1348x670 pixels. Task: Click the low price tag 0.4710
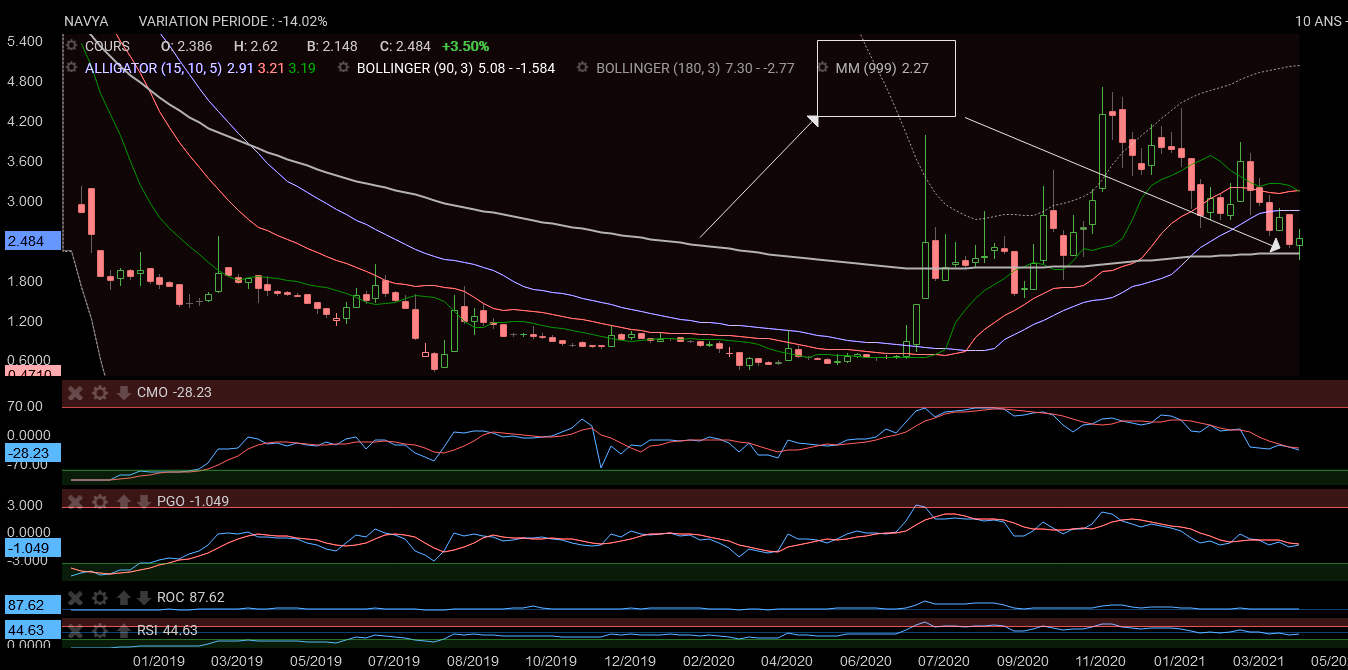click(x=31, y=373)
